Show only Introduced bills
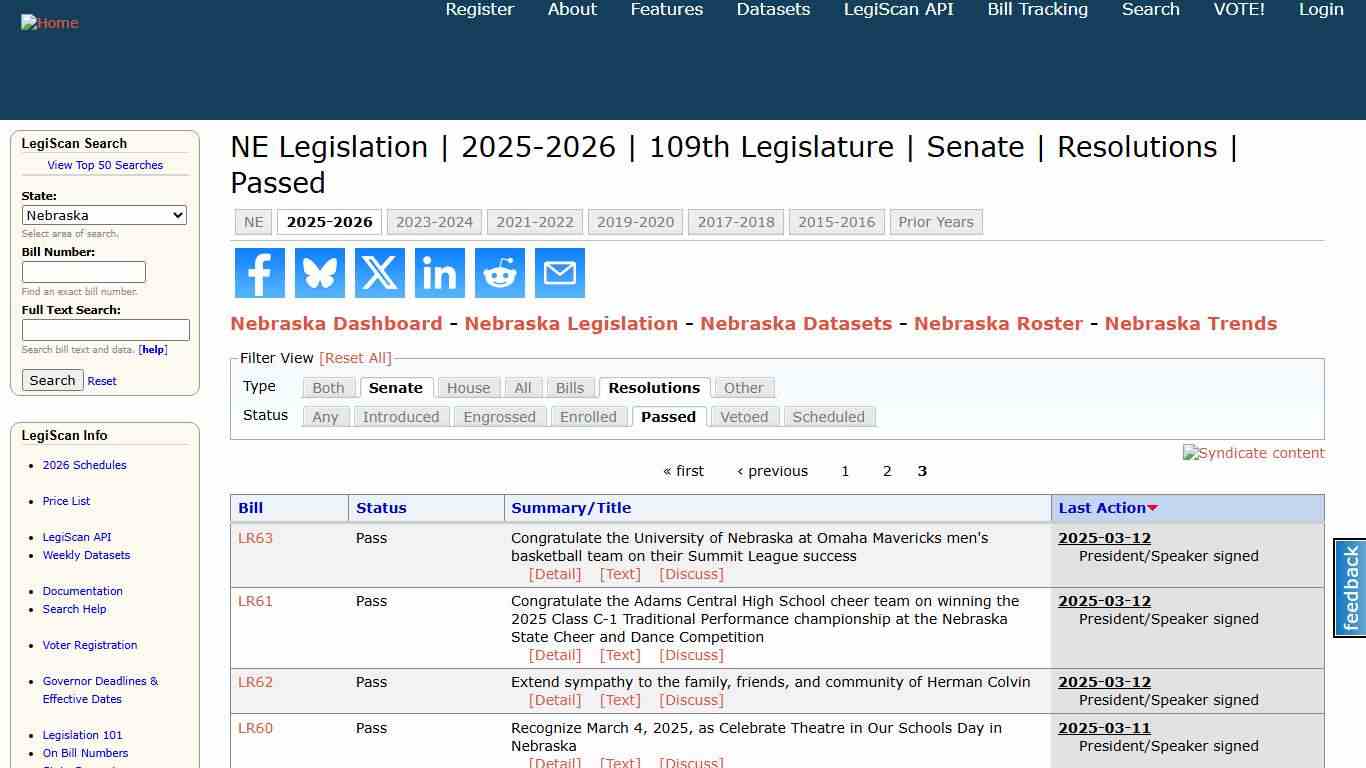The height and width of the screenshot is (768, 1366). pyautogui.click(x=401, y=416)
